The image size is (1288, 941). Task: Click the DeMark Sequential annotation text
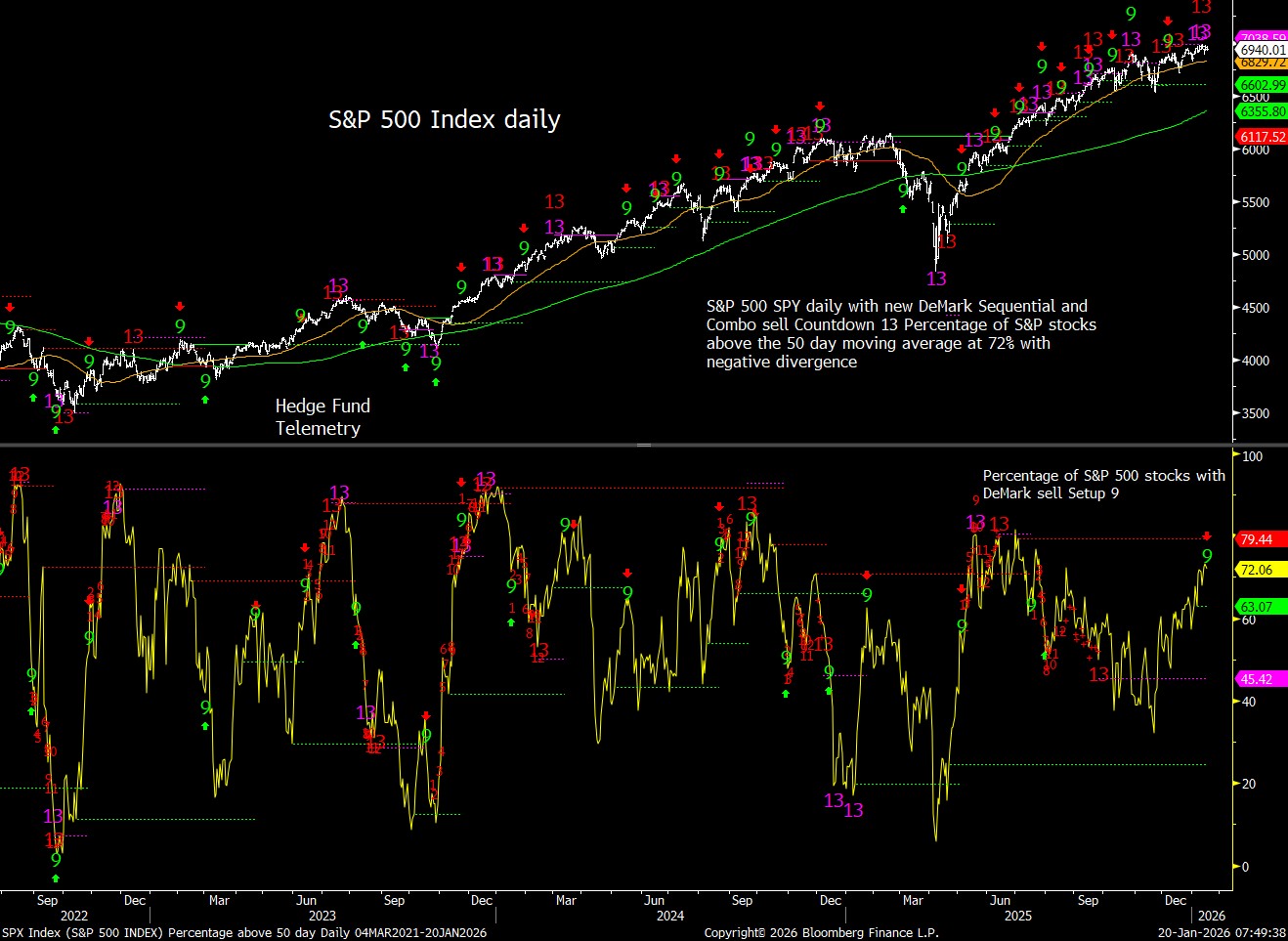click(x=901, y=334)
